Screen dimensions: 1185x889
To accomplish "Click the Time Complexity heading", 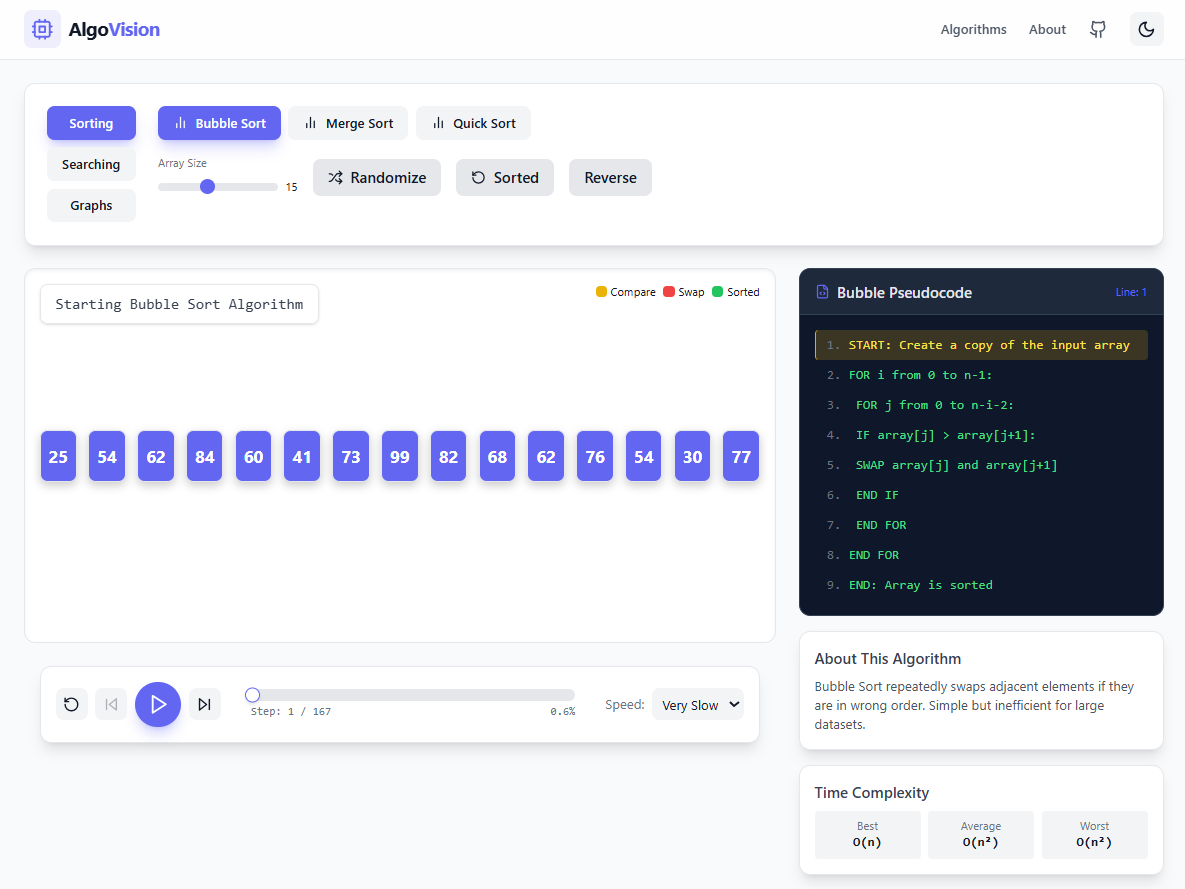I will pyautogui.click(x=871, y=792).
